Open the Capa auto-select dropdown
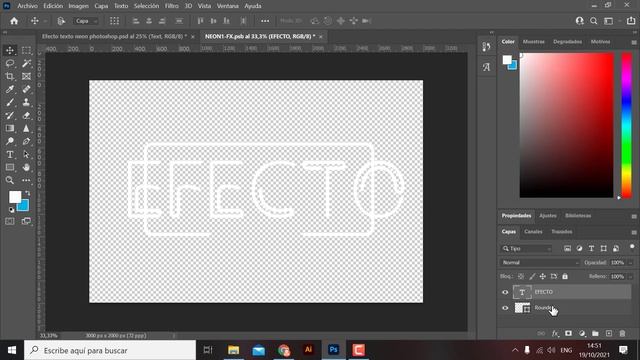Image resolution: width=640 pixels, height=360 pixels. tap(86, 21)
